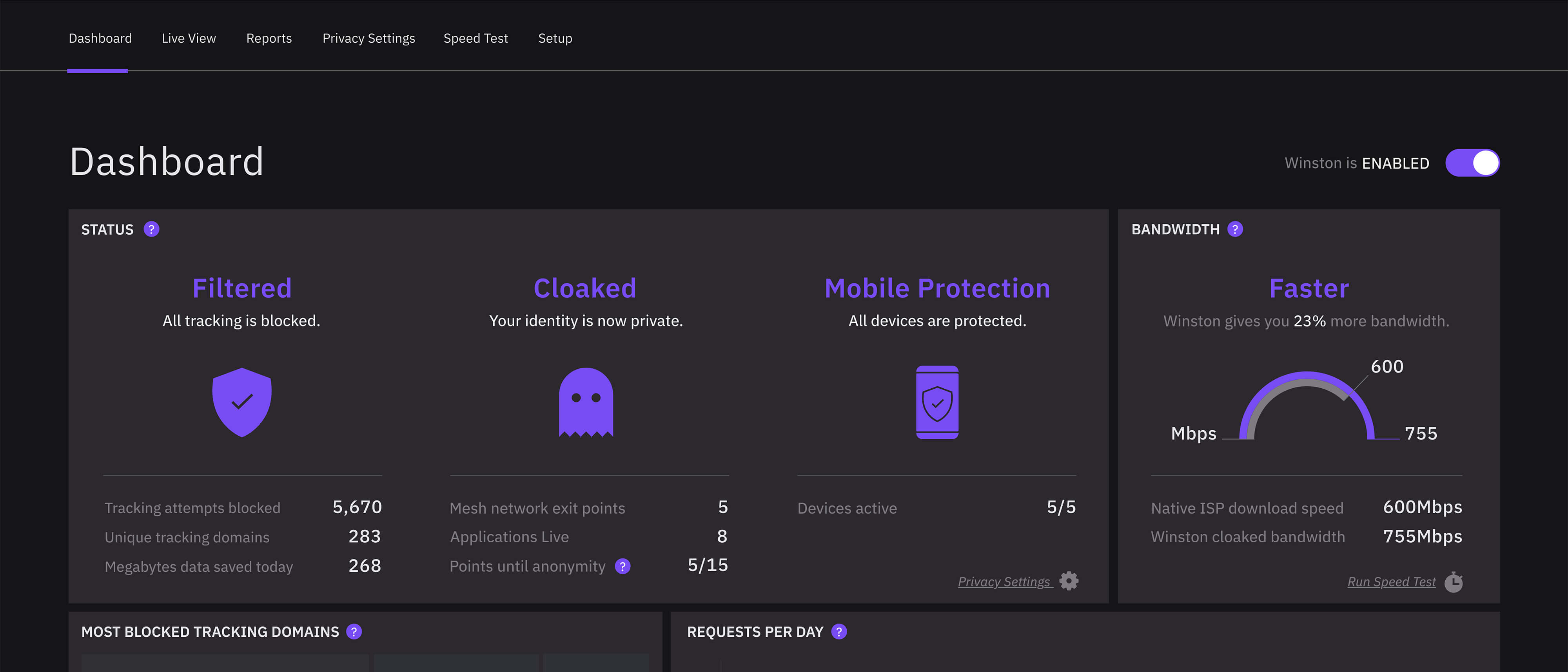1568x672 pixels.
Task: Open Points until anonymity help icon
Action: [622, 566]
